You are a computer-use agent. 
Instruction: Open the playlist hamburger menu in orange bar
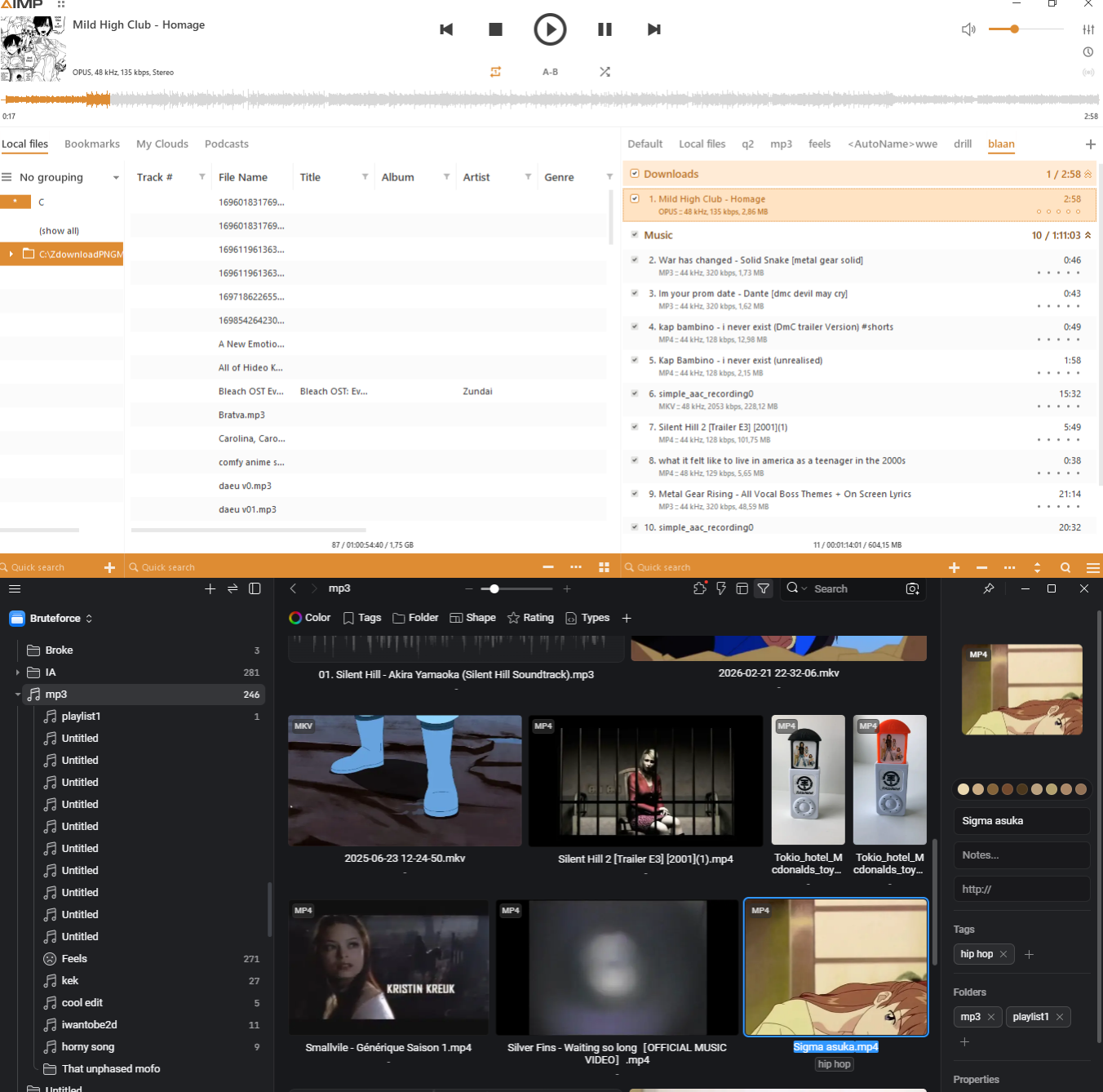point(1093,567)
